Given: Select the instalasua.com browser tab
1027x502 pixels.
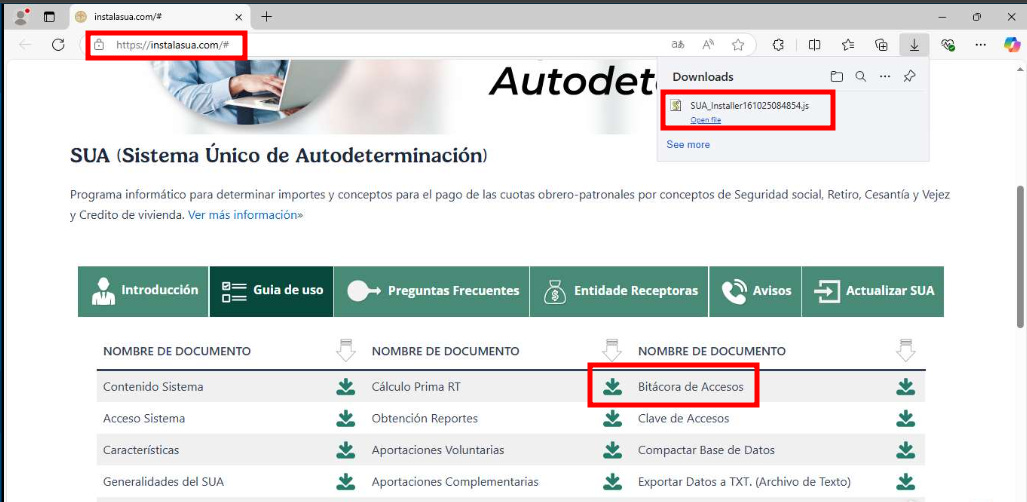Looking at the screenshot, I should (x=159, y=17).
